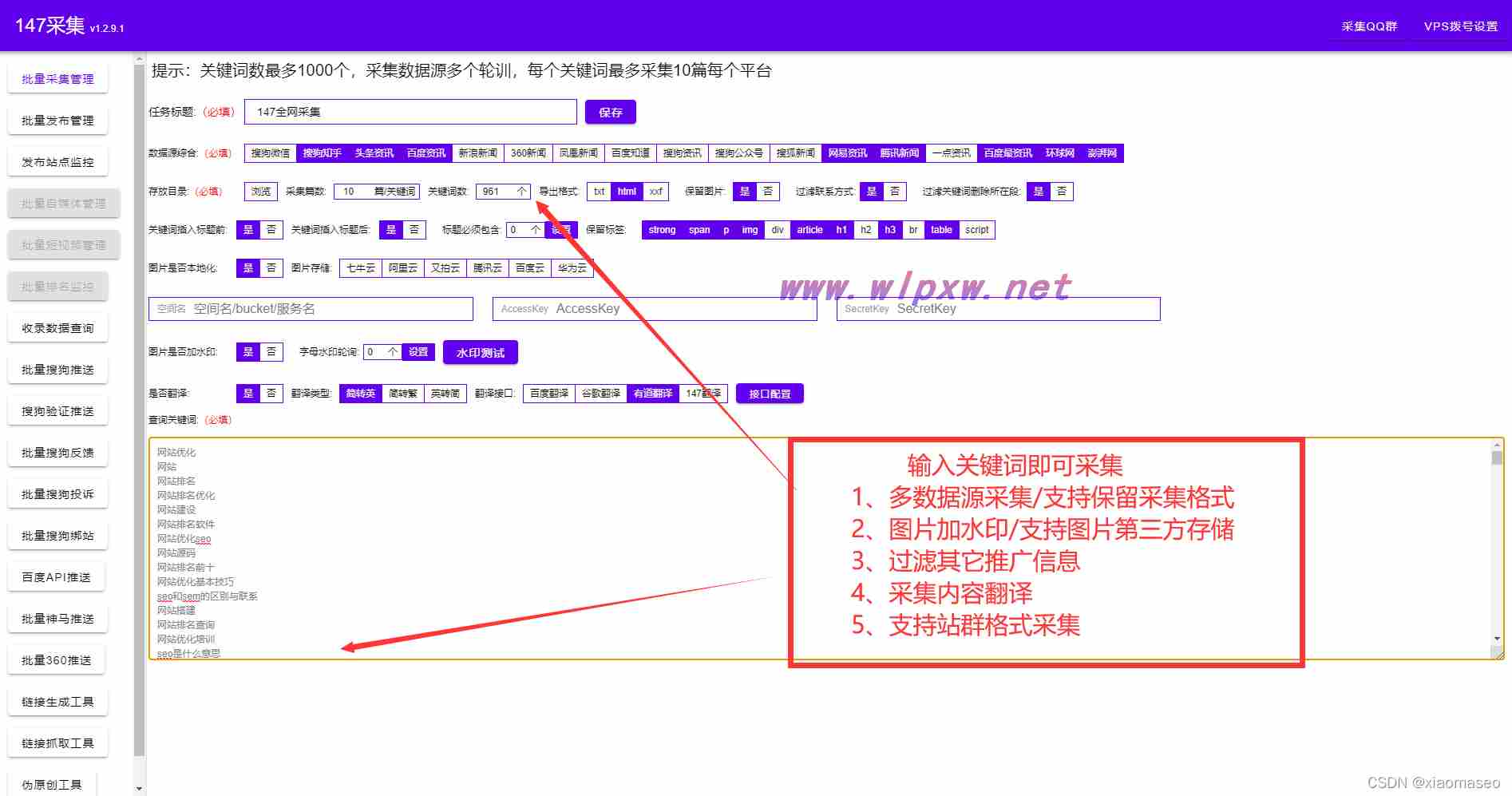
Task: Select txt export format
Action: tap(599, 192)
